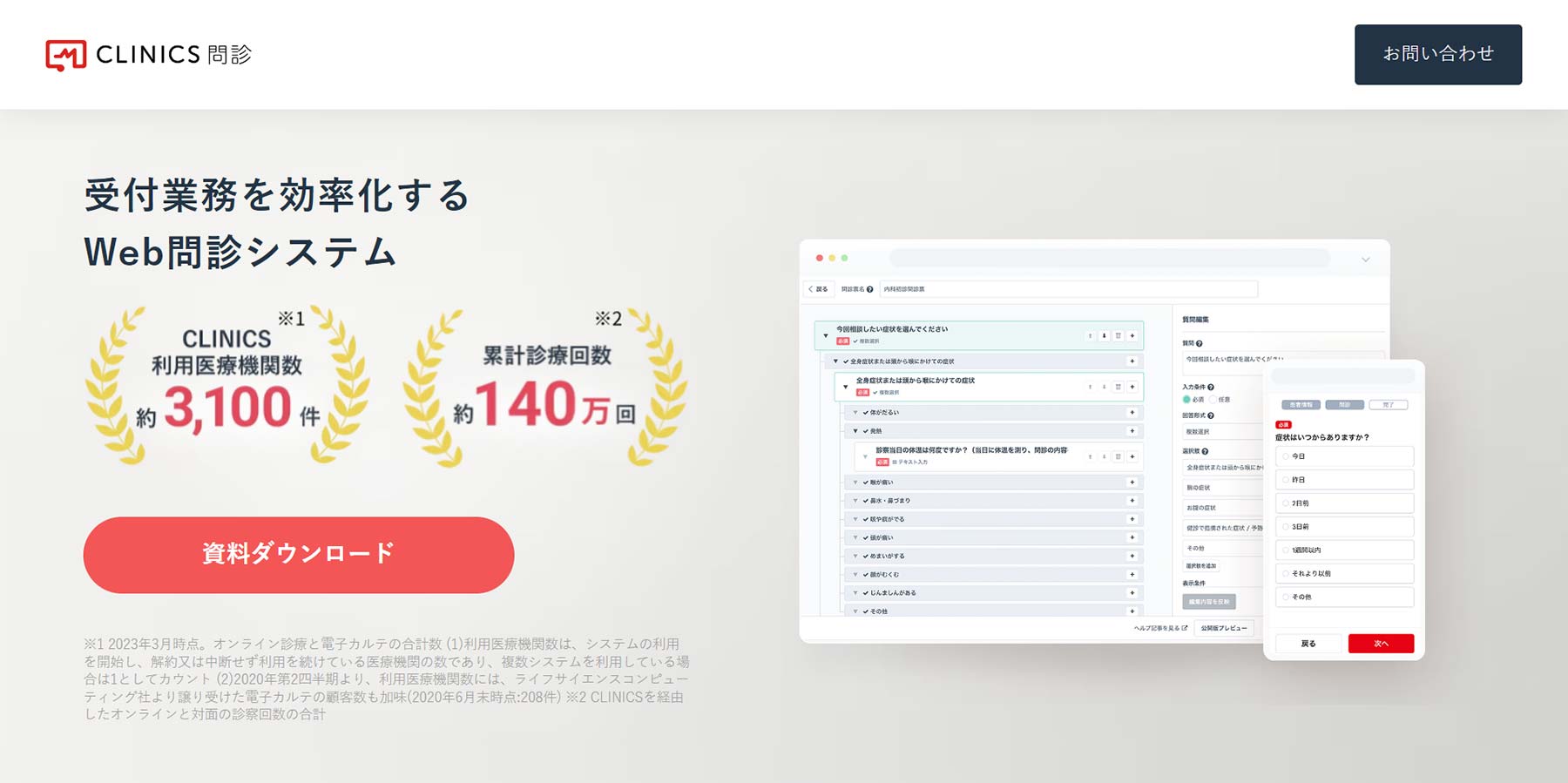Click the 胸の症状 choice field
The width and height of the screenshot is (1568, 783).
coord(1223,488)
